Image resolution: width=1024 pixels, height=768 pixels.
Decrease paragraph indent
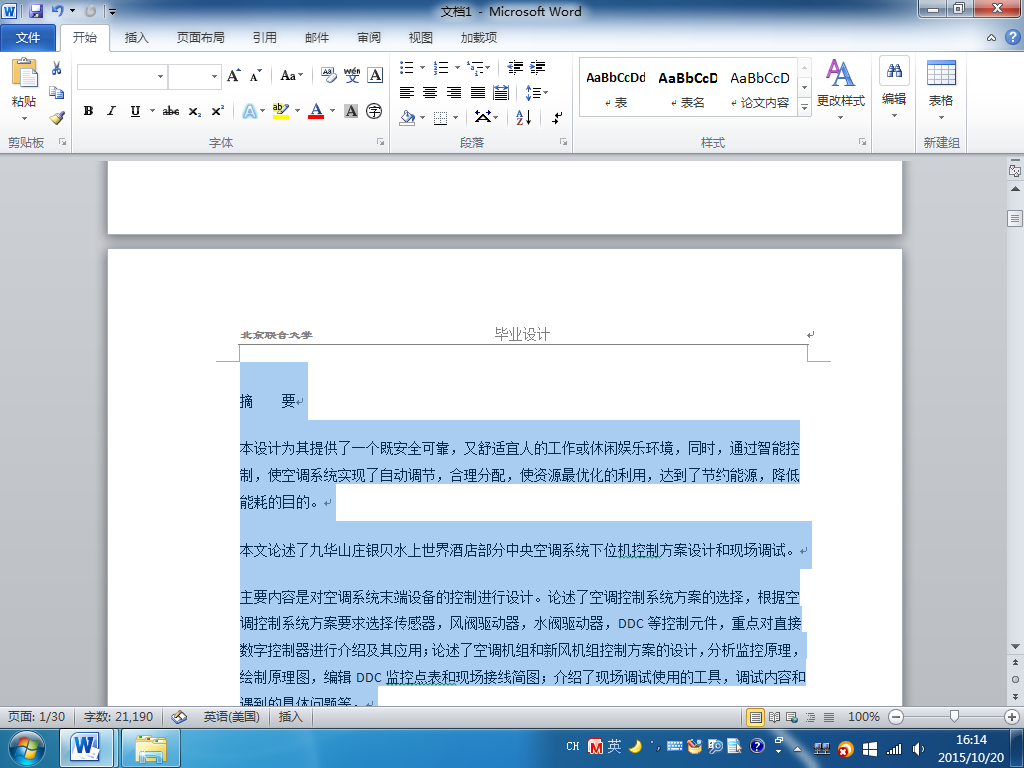coord(515,67)
